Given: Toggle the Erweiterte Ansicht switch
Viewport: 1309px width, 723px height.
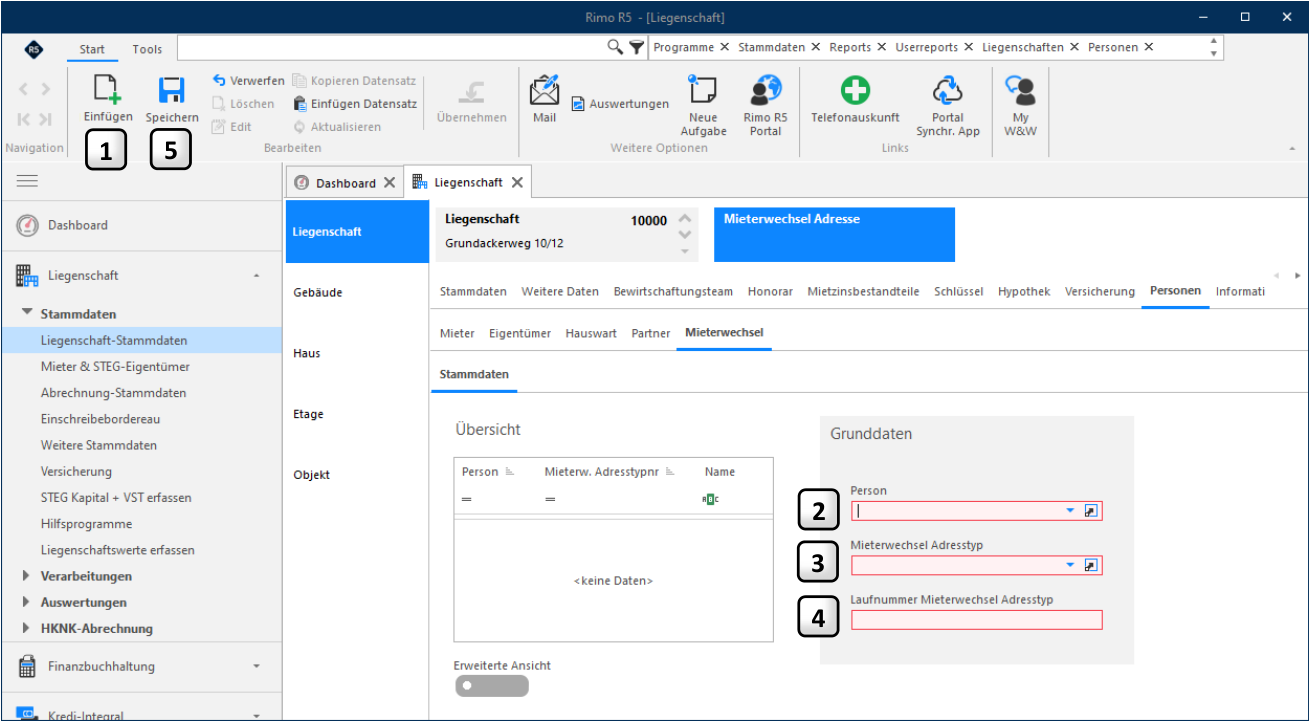Looking at the screenshot, I should 491,686.
